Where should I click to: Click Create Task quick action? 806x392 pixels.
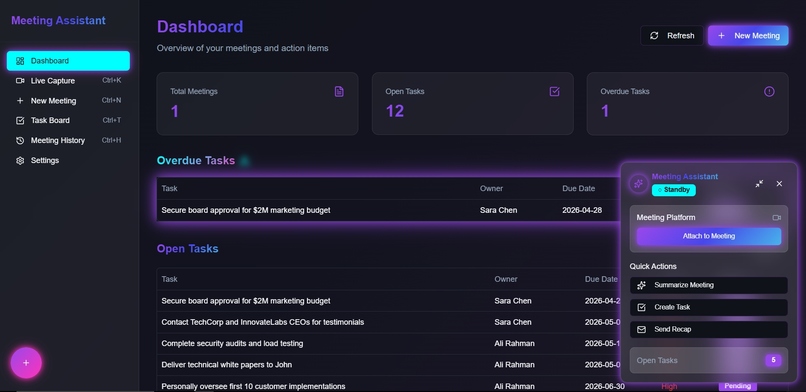tap(709, 307)
